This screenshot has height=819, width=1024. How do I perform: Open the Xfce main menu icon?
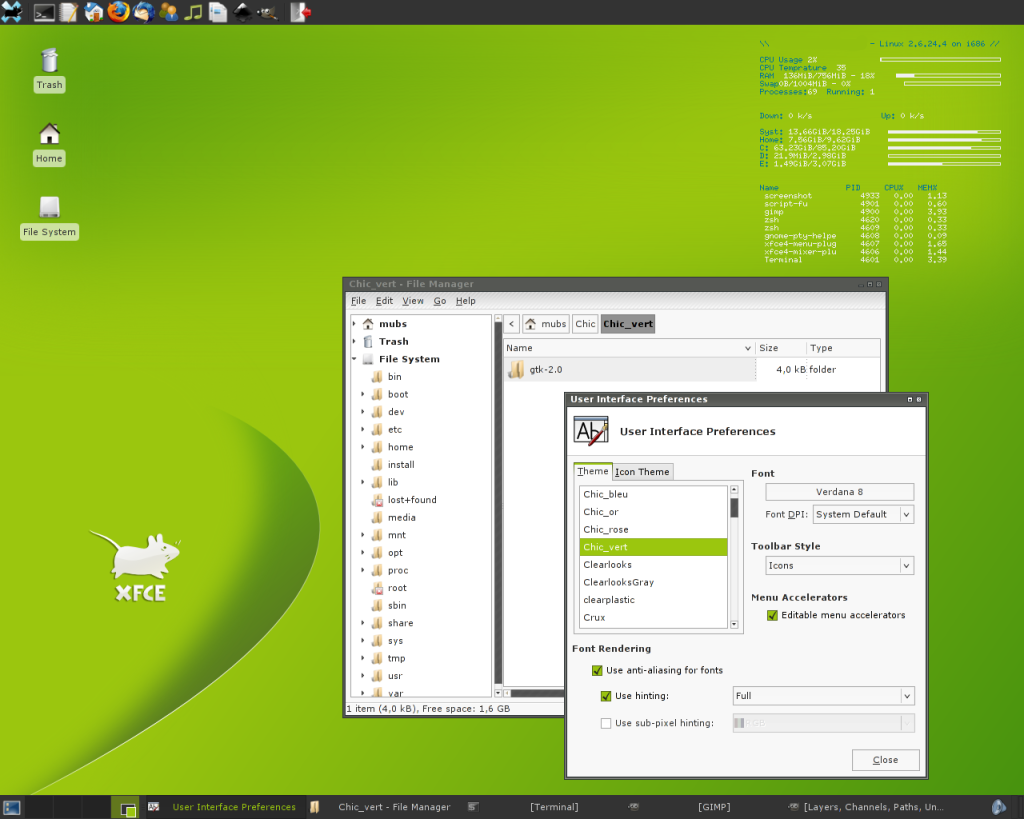point(12,12)
